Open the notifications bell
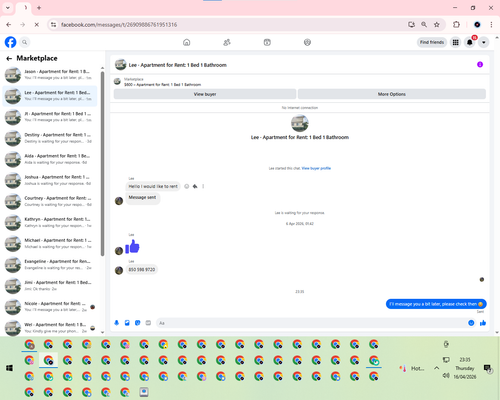Viewport: 500px width, 400px height. tap(470, 42)
